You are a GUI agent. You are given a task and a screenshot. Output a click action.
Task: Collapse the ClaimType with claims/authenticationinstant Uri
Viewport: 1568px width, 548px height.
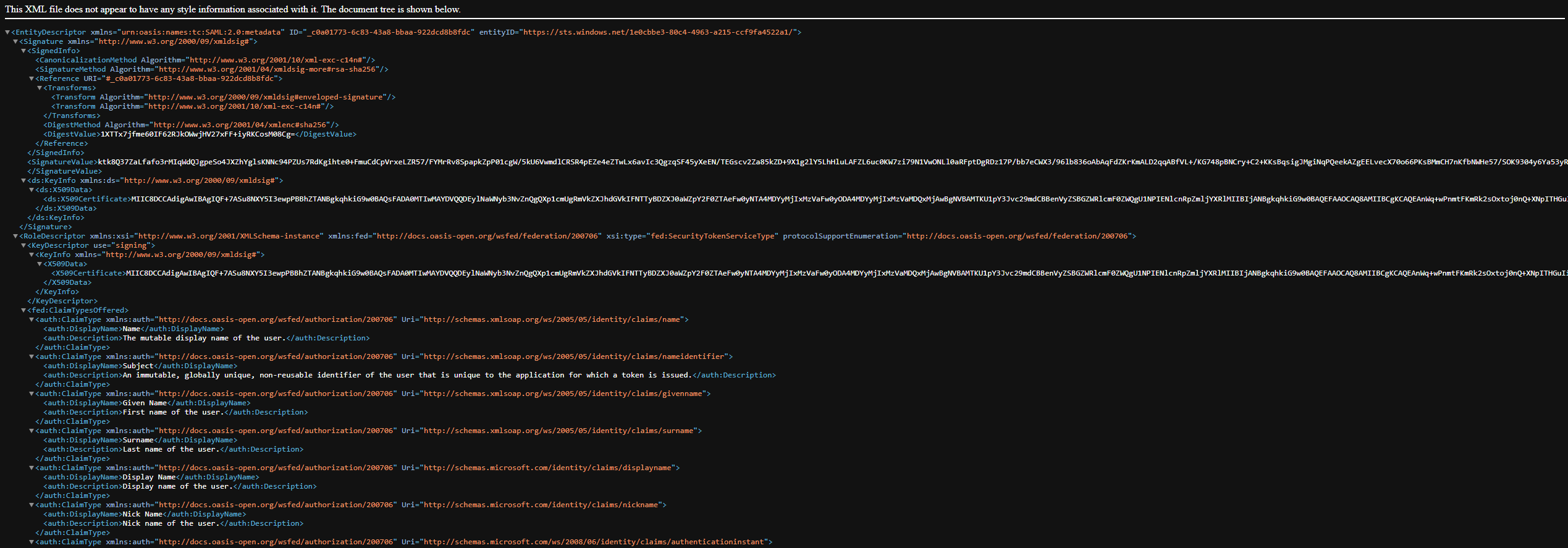32,542
